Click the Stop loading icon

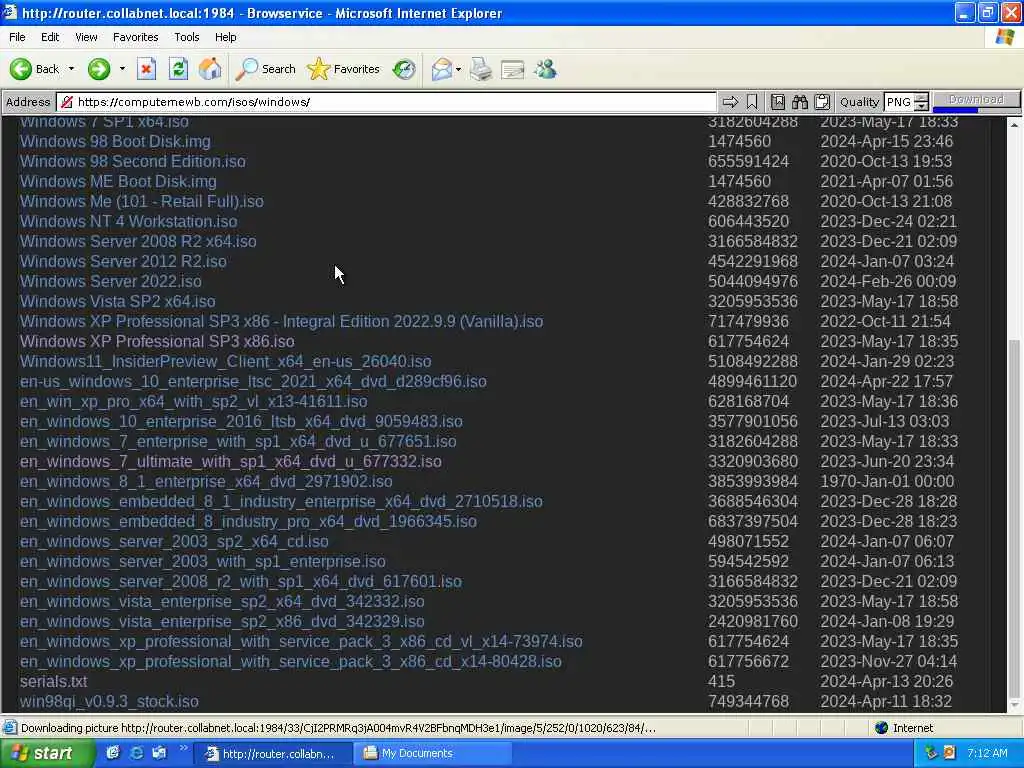[146, 69]
